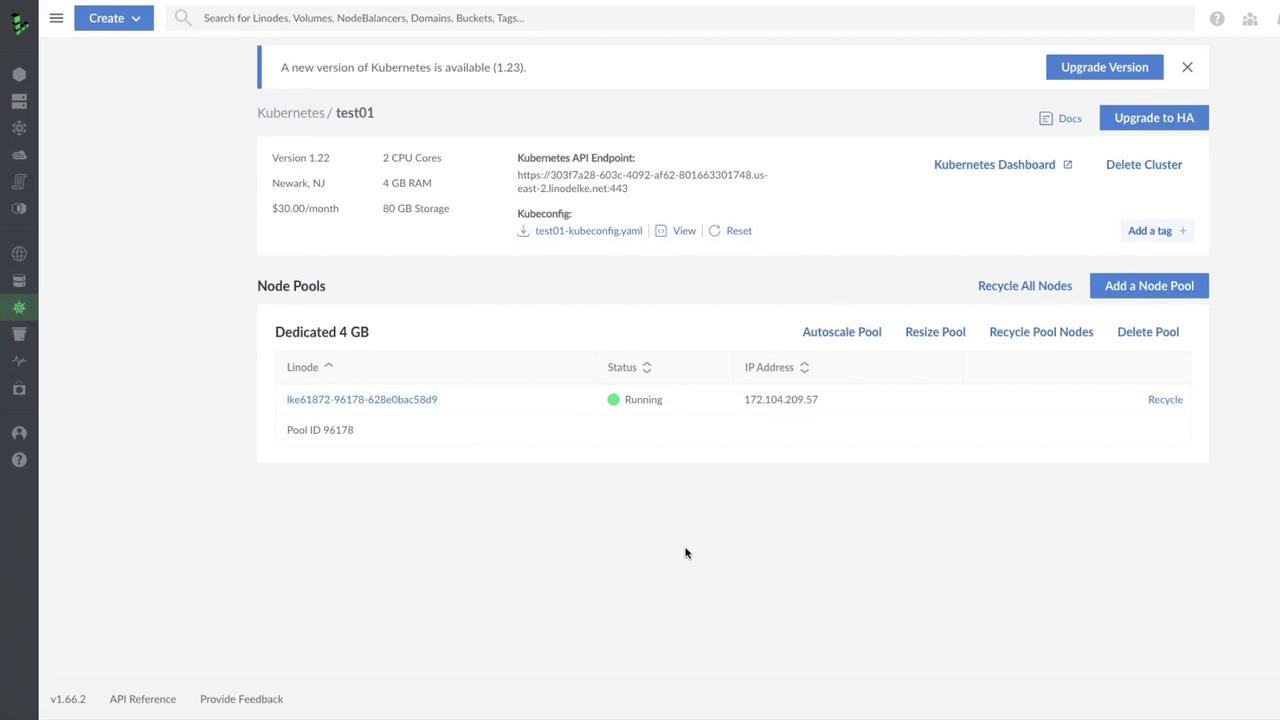This screenshot has height=720, width=1280.
Task: Open the Object Storage bucket icon
Action: [19, 334]
